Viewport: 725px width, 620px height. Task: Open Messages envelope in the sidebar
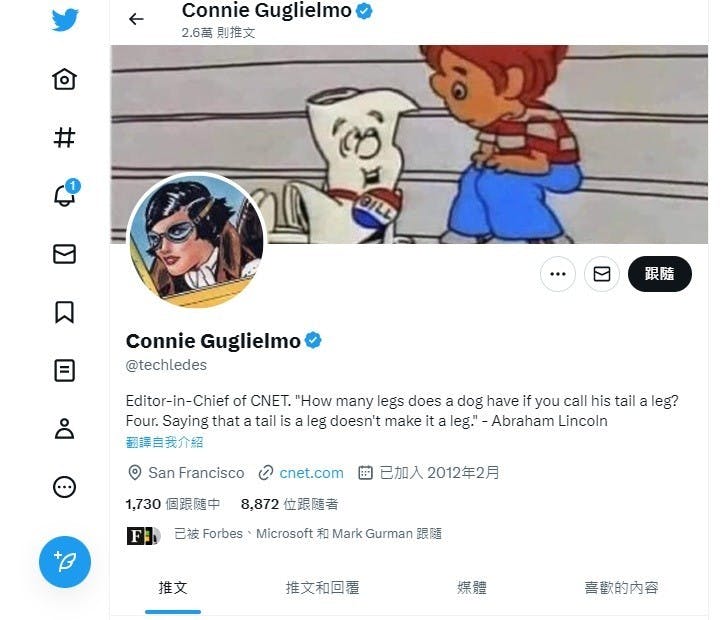64,254
